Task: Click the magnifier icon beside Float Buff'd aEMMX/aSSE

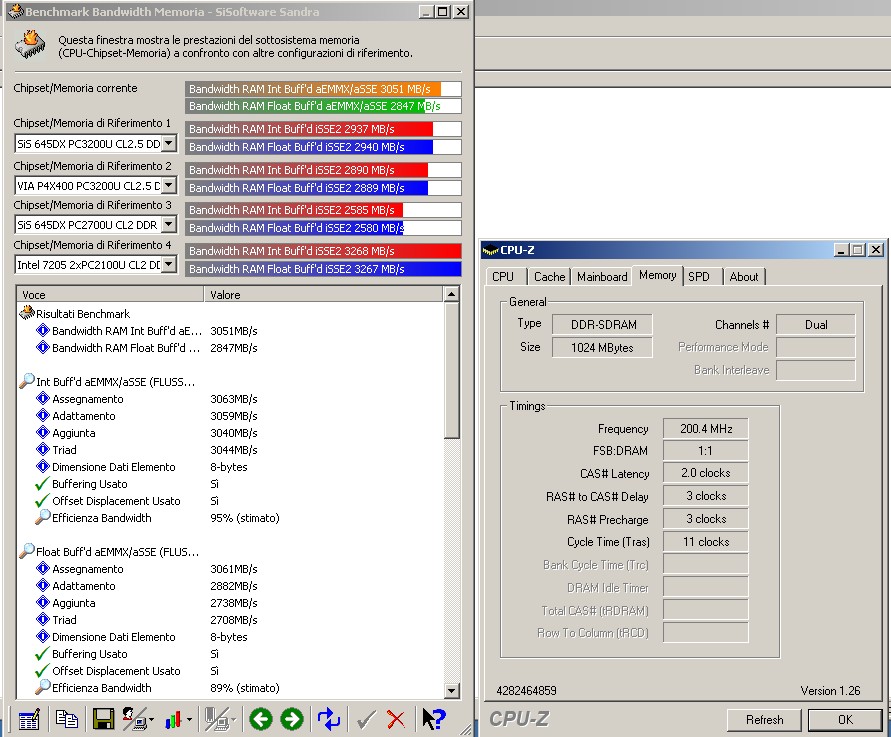Action: tap(27, 551)
